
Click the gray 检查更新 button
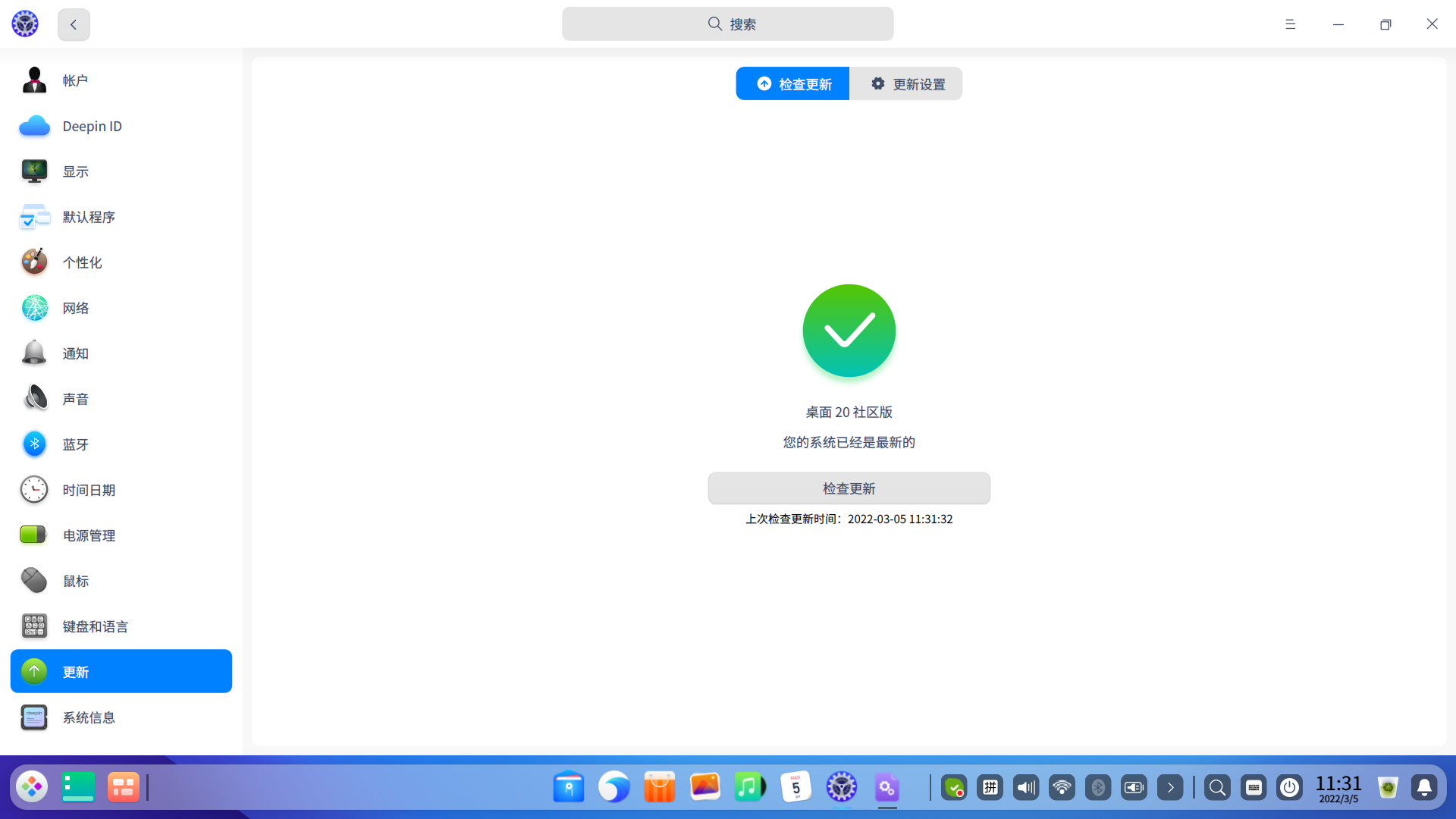pos(849,488)
